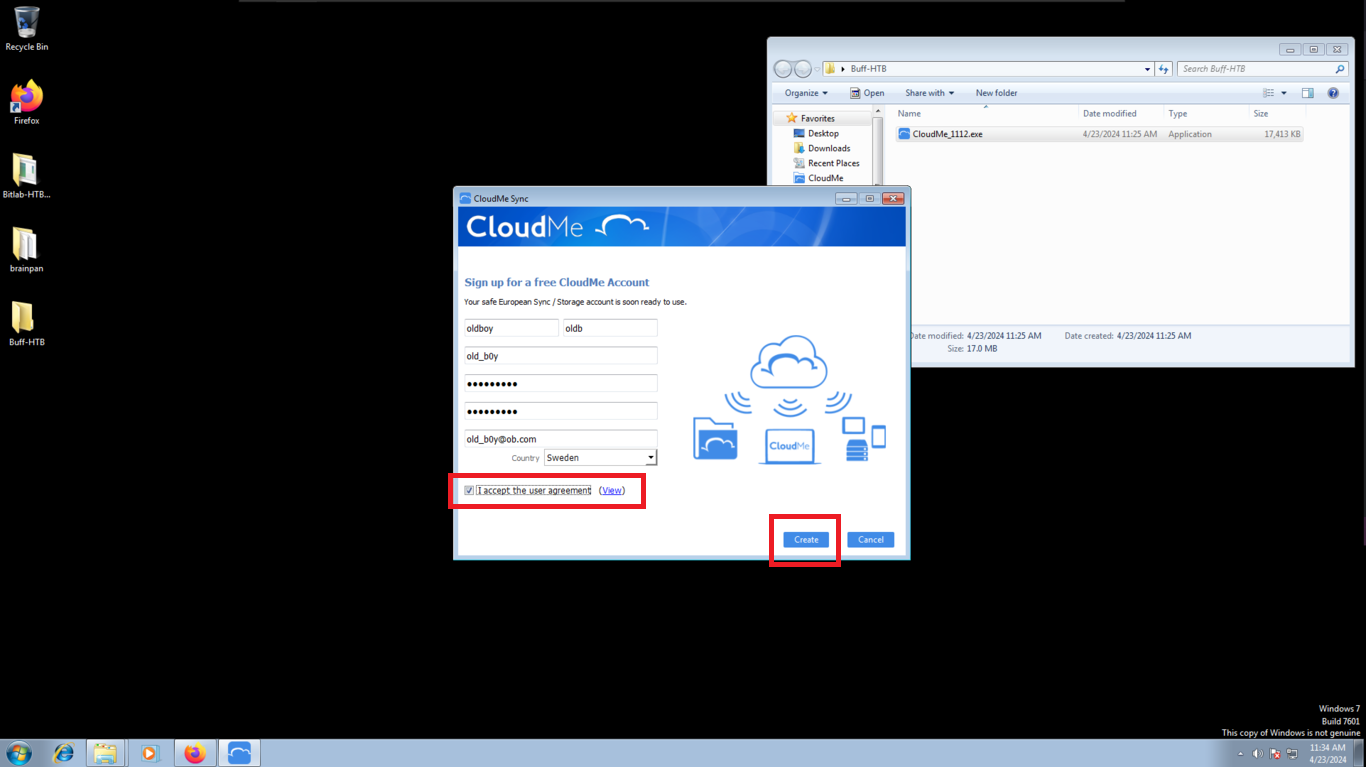
Task: Select Downloads under Favorites
Action: [x=829, y=148]
